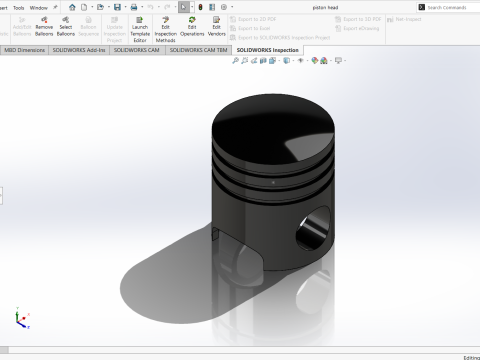Open the Options gear icon
Viewport: 480px width, 360px height.
click(x=224, y=7)
